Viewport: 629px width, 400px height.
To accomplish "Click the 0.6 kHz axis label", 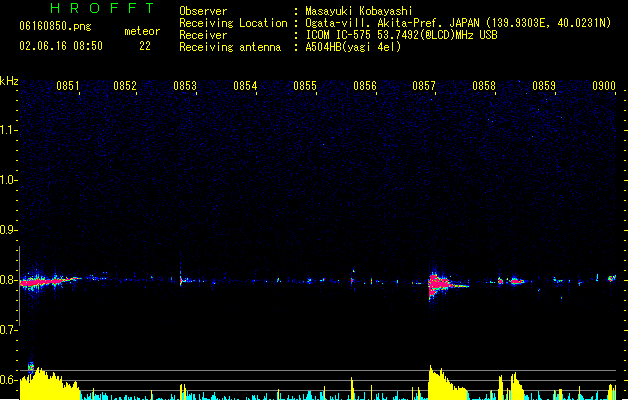I will coord(8,380).
